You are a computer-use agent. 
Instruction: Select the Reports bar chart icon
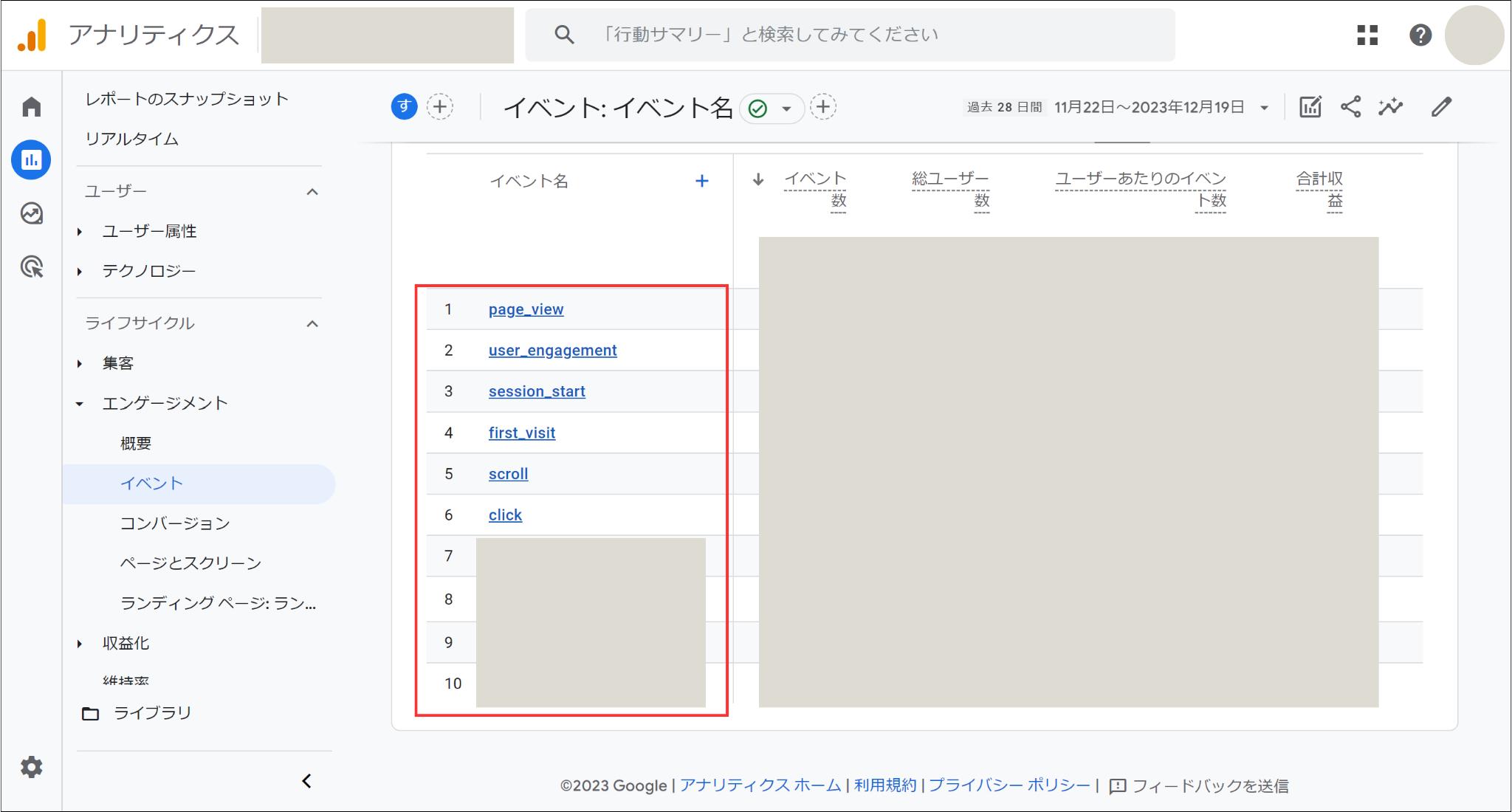pos(31,159)
